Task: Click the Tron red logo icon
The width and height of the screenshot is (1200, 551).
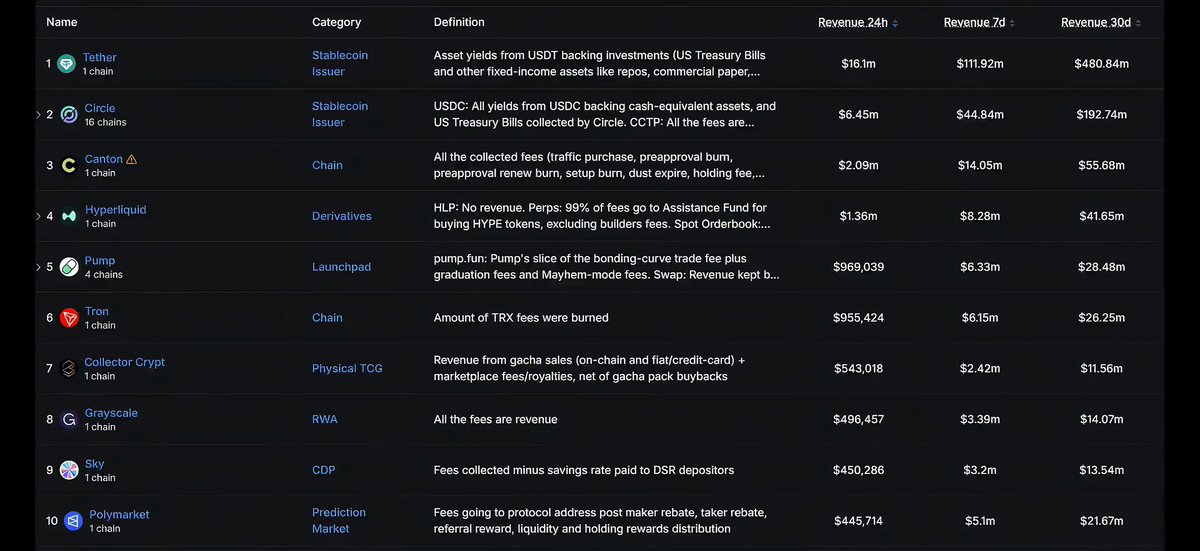Action: (x=69, y=318)
